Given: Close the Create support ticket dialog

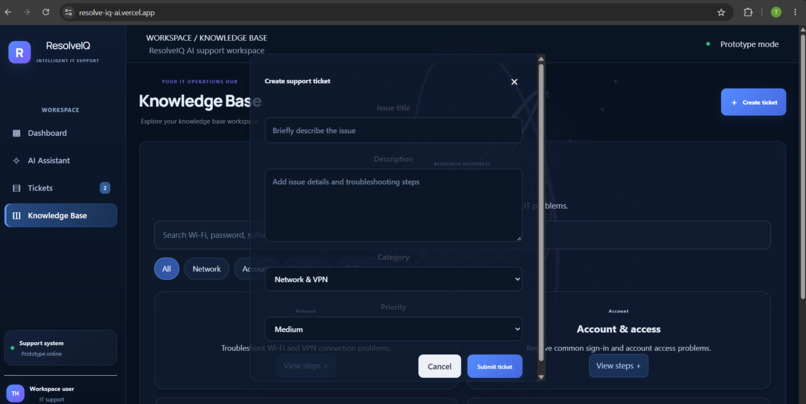Looking at the screenshot, I should [514, 82].
